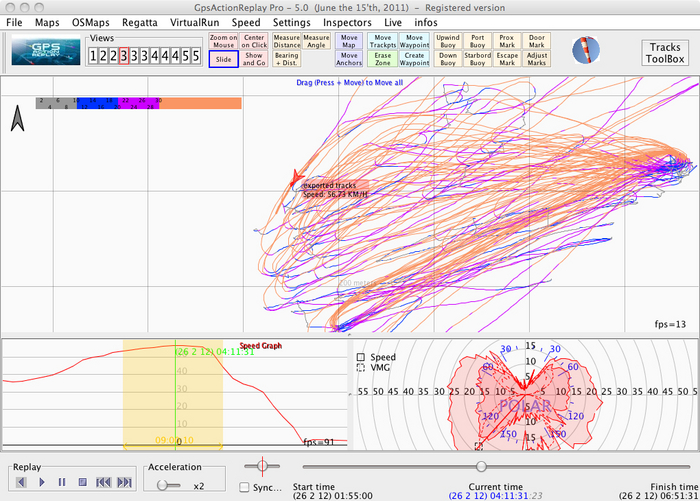
Task: Start replay with the play button
Action: pos(42,482)
